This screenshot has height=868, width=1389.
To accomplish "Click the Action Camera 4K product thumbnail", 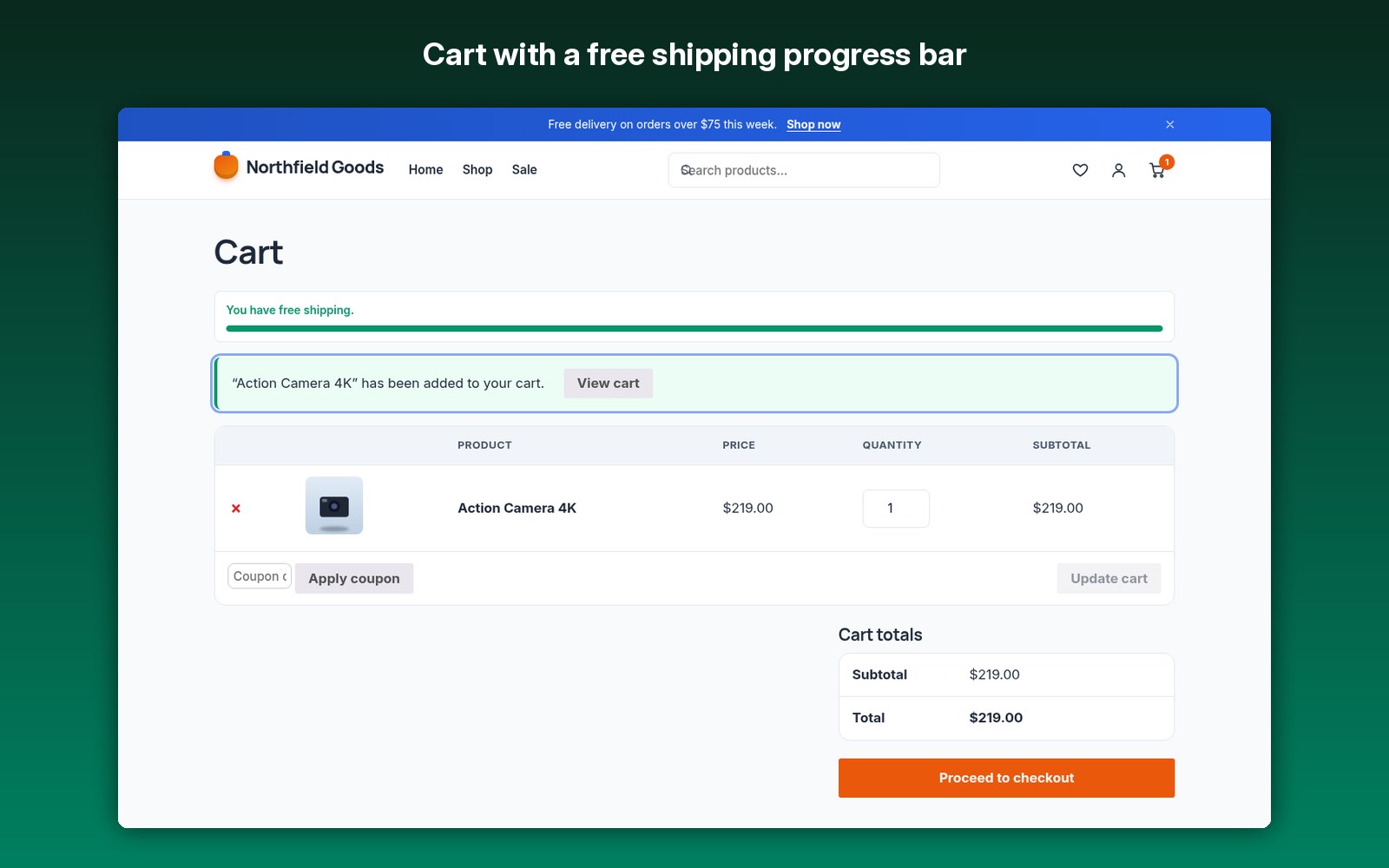I will [334, 505].
